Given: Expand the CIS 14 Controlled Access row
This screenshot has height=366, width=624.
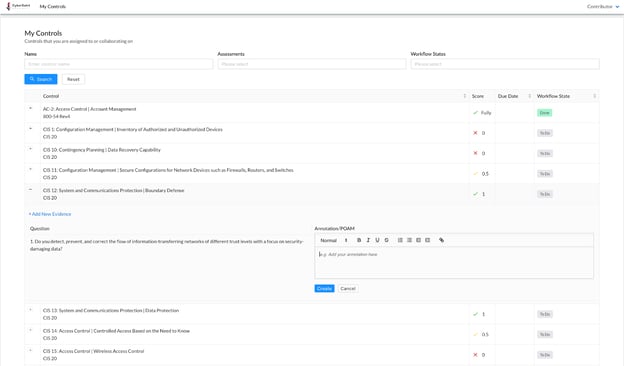Looking at the screenshot, I should pyautogui.click(x=31, y=330).
